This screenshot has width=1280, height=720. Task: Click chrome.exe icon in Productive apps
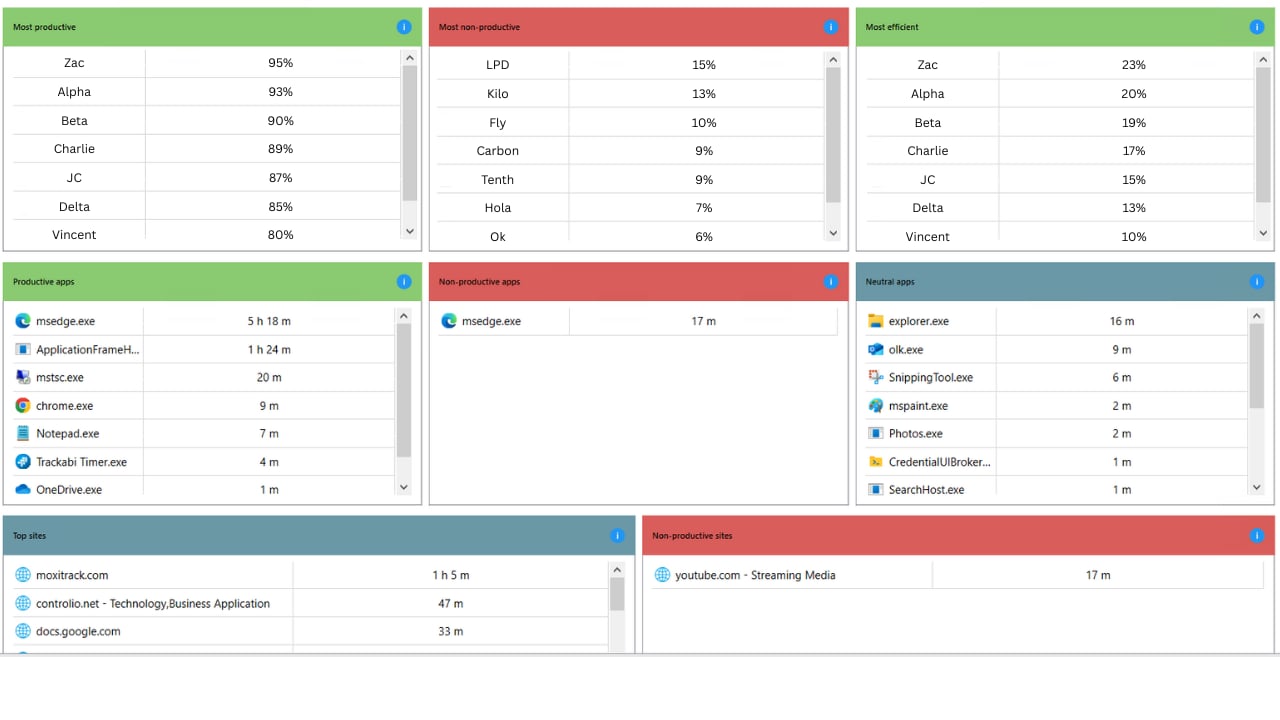(x=23, y=406)
